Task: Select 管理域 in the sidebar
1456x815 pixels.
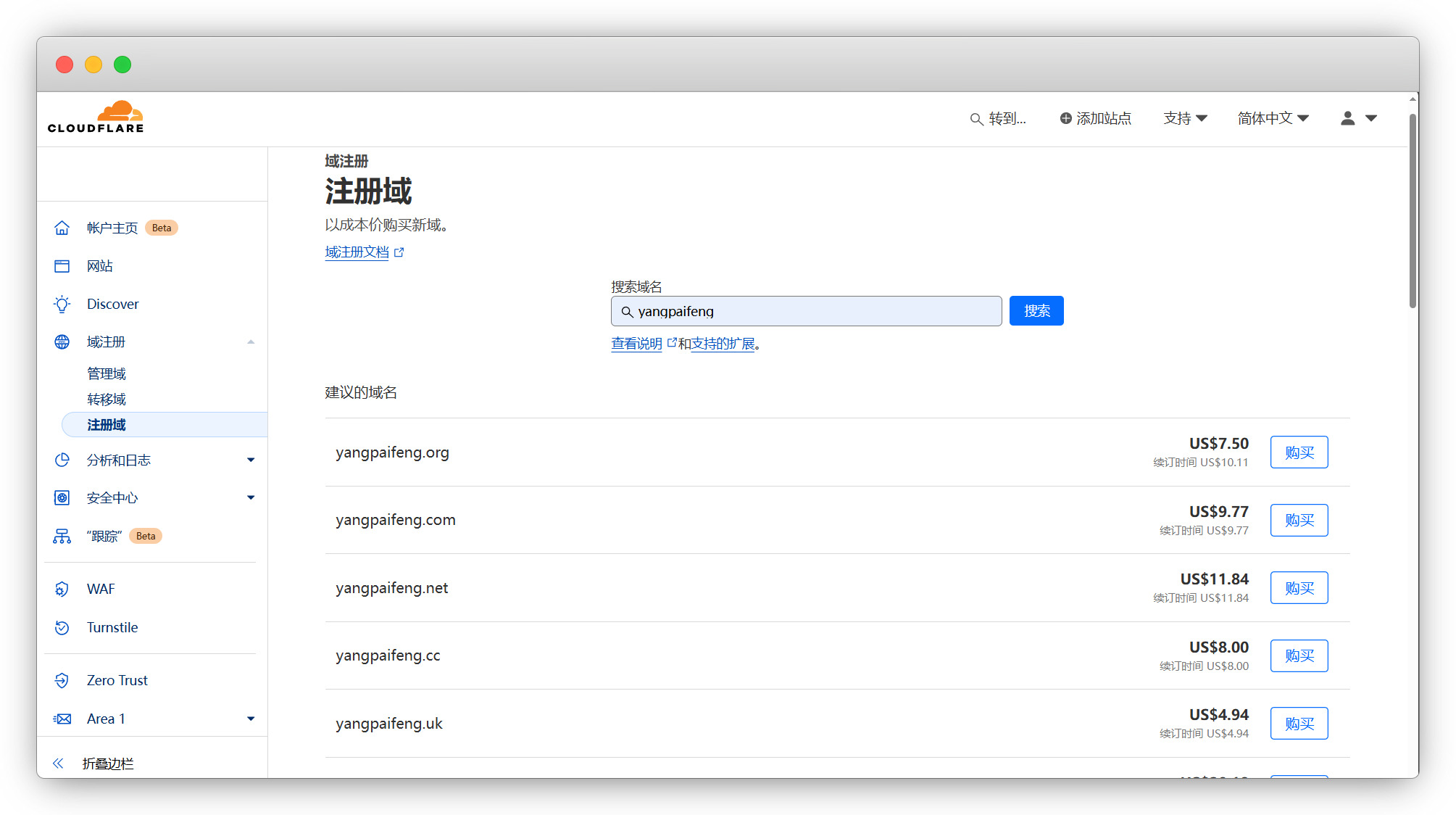Action: point(107,374)
